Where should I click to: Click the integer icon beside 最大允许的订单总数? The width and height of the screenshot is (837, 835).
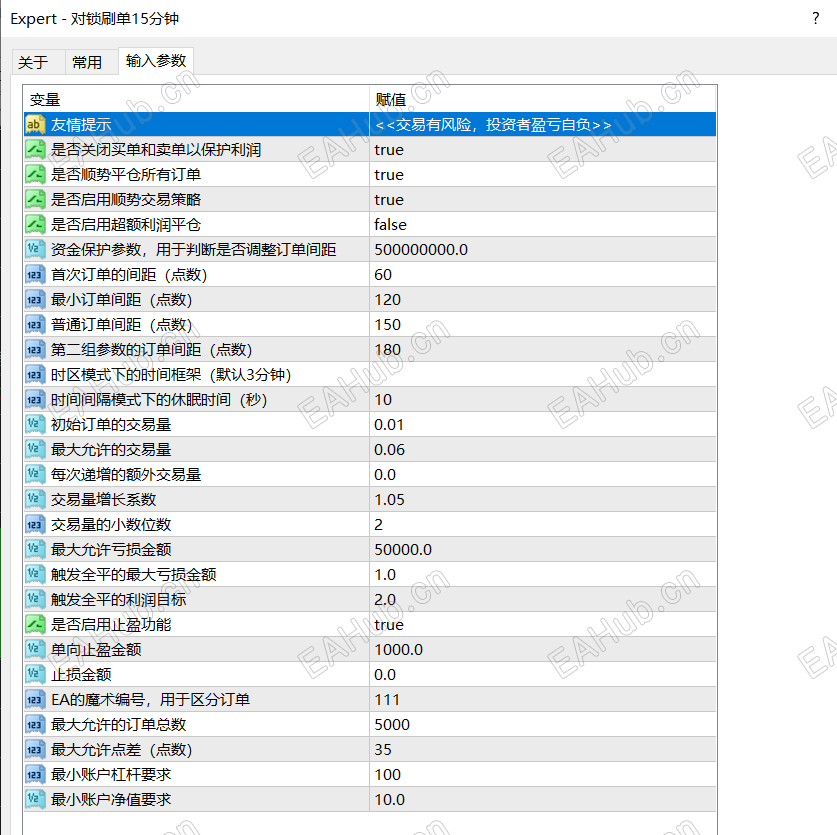click(35, 724)
